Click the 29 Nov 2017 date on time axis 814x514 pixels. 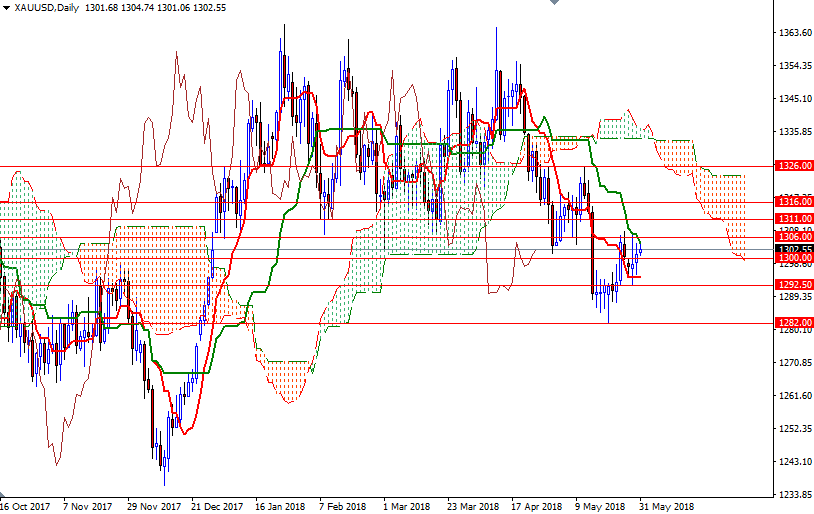[153, 506]
